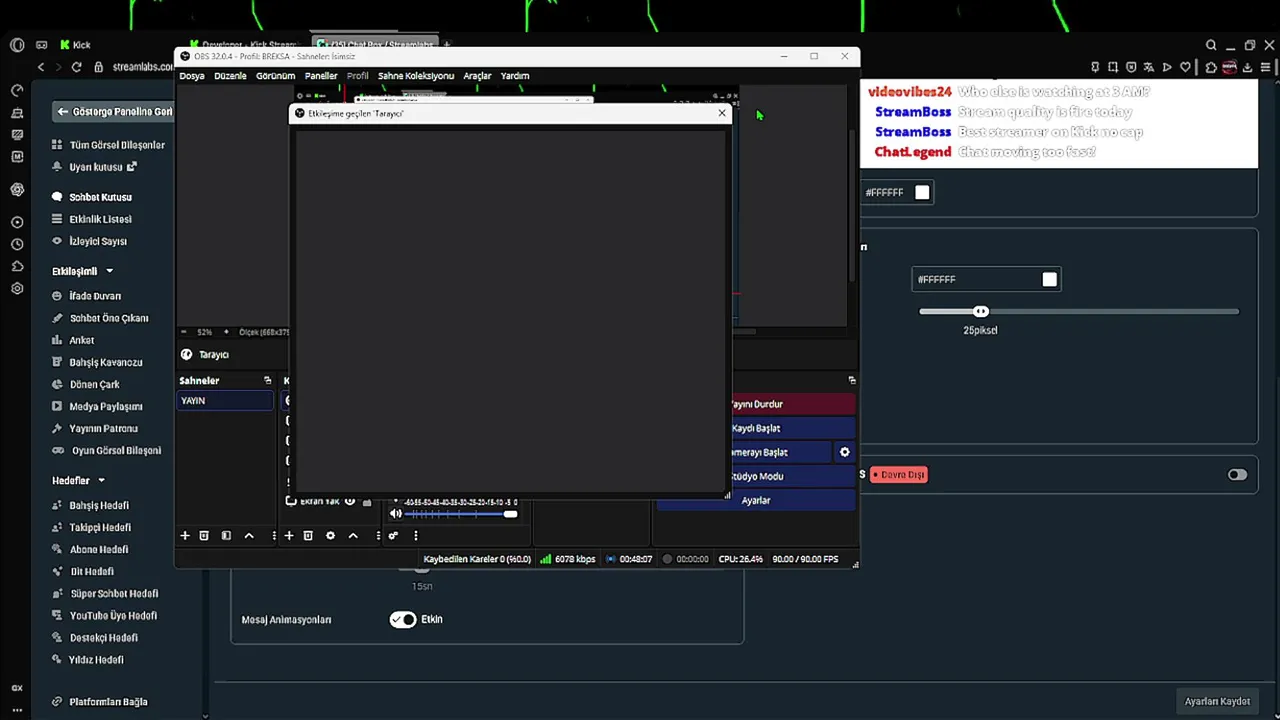Screen dimensions: 1280x720
Task: Start the virtual camera button in OBS
Action: [782, 452]
